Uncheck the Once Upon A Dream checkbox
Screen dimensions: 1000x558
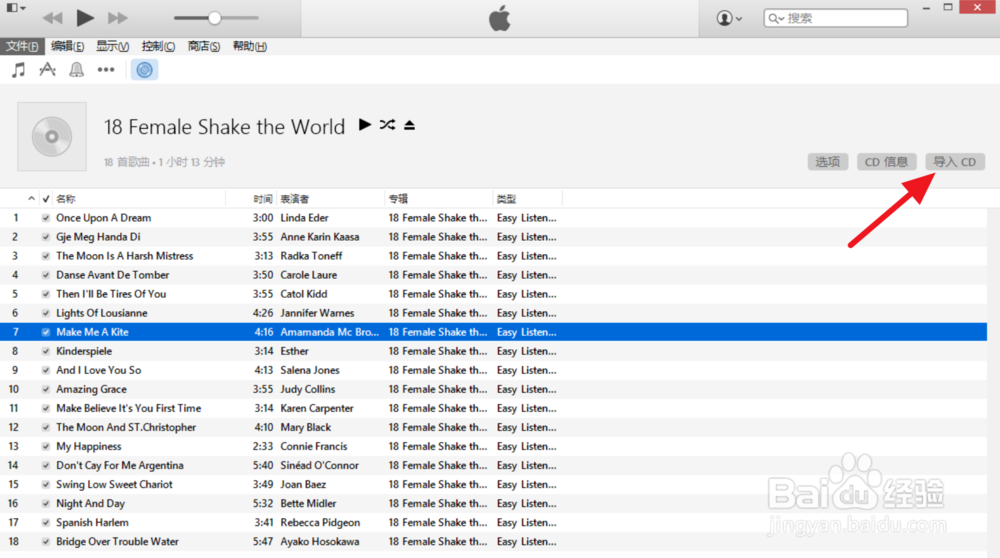click(45, 218)
